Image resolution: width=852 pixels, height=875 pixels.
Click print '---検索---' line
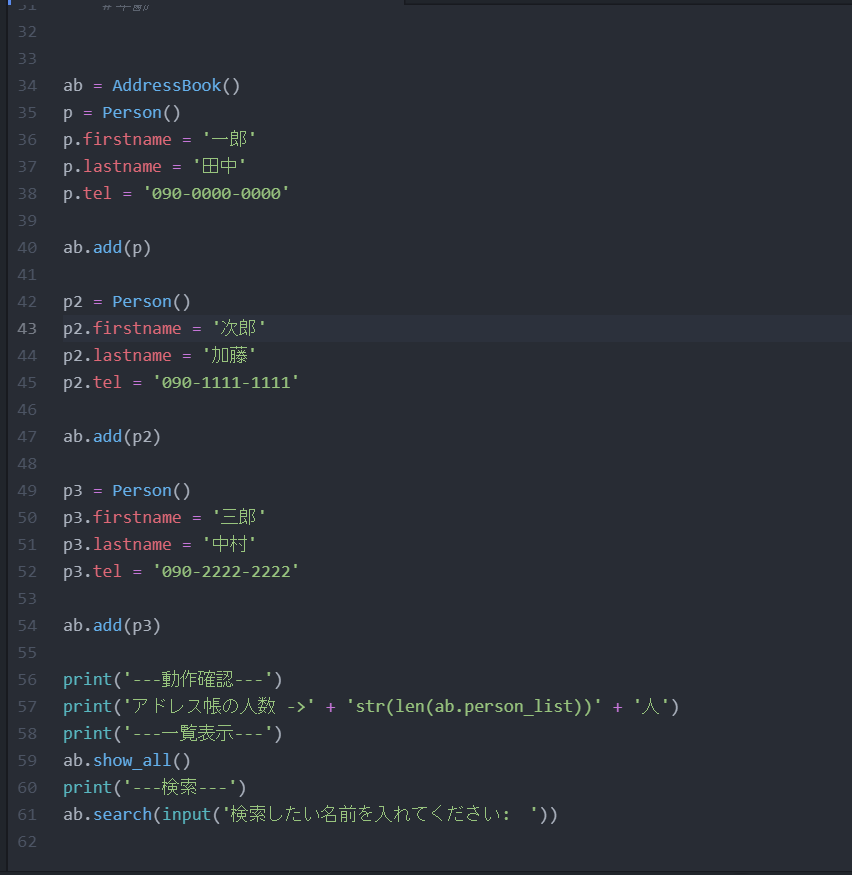[155, 787]
